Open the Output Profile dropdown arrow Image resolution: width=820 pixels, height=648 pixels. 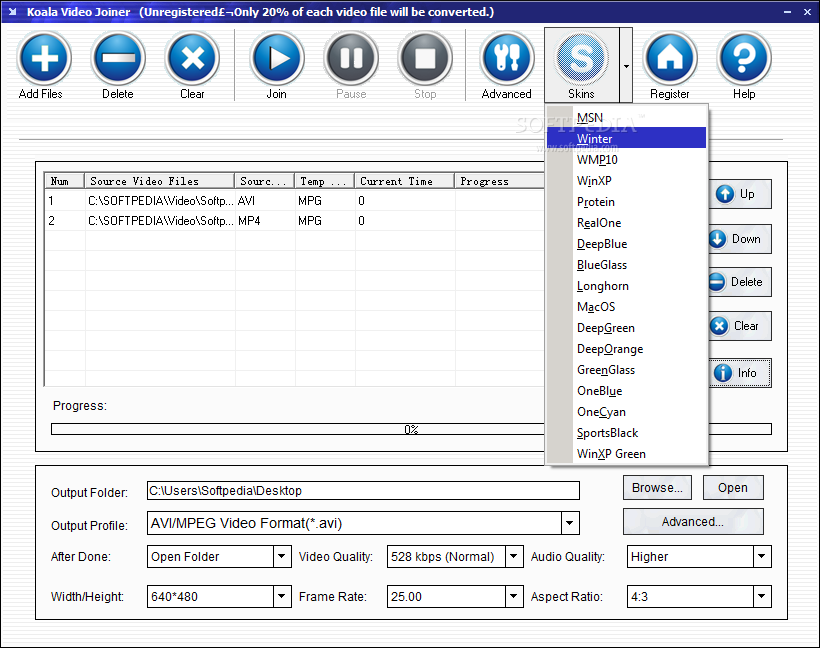(x=570, y=523)
